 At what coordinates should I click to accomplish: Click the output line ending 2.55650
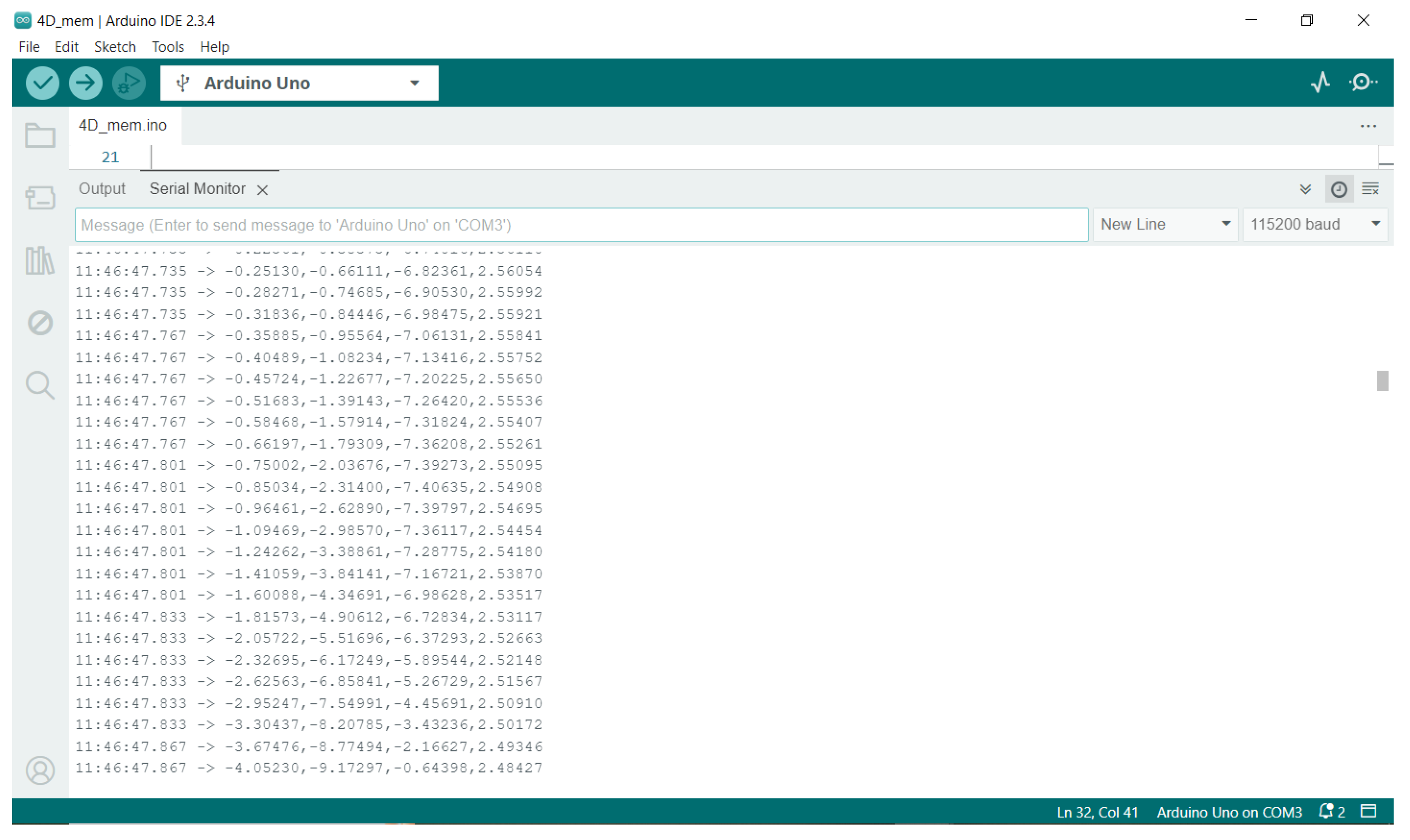coord(309,379)
